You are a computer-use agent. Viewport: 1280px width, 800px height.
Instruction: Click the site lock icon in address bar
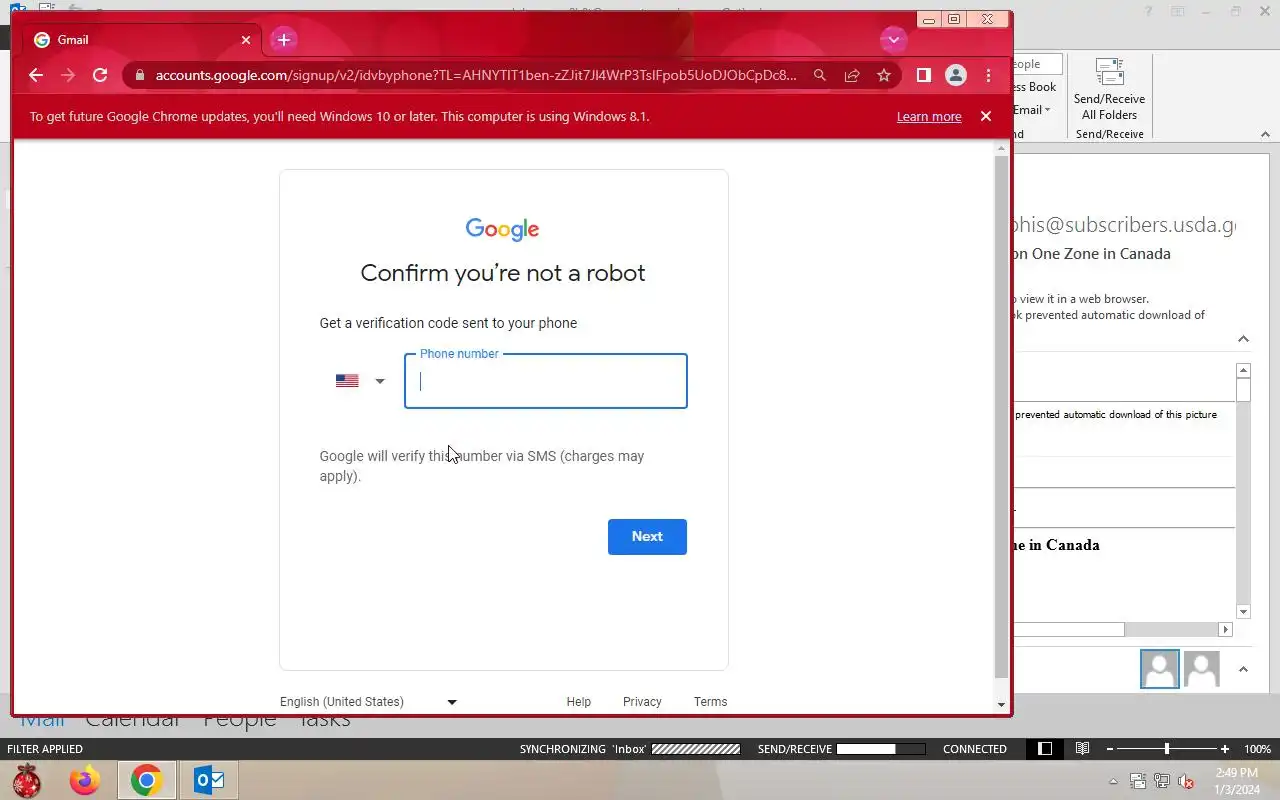pyautogui.click(x=139, y=75)
